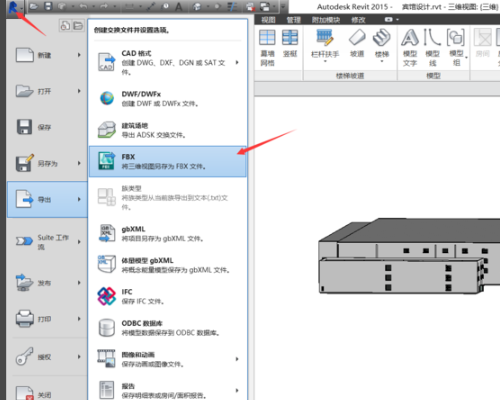Choose ODBC 数据库 export option
The height and width of the screenshot is (400, 500).
(x=168, y=328)
